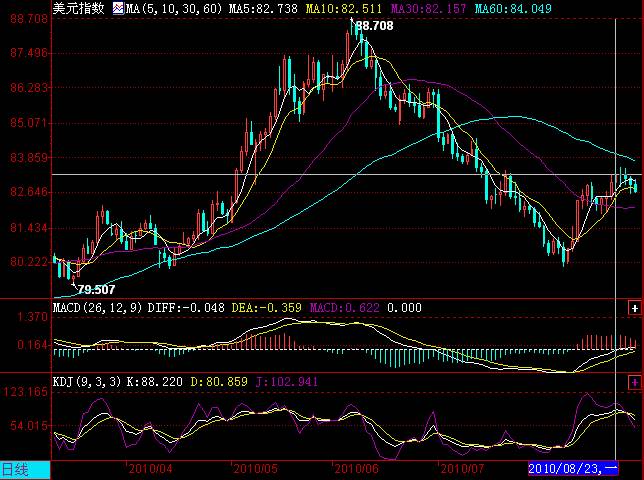Viewport: 644px width, 480px height.
Task: Click the K:88.220 value
Action: [x=154, y=382]
